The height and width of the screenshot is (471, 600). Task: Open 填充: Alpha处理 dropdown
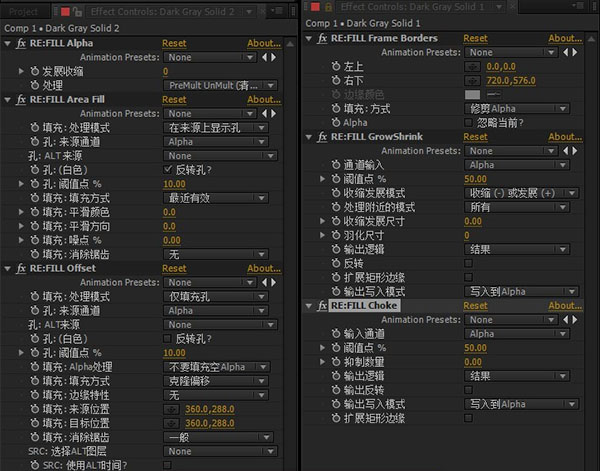tap(217, 367)
